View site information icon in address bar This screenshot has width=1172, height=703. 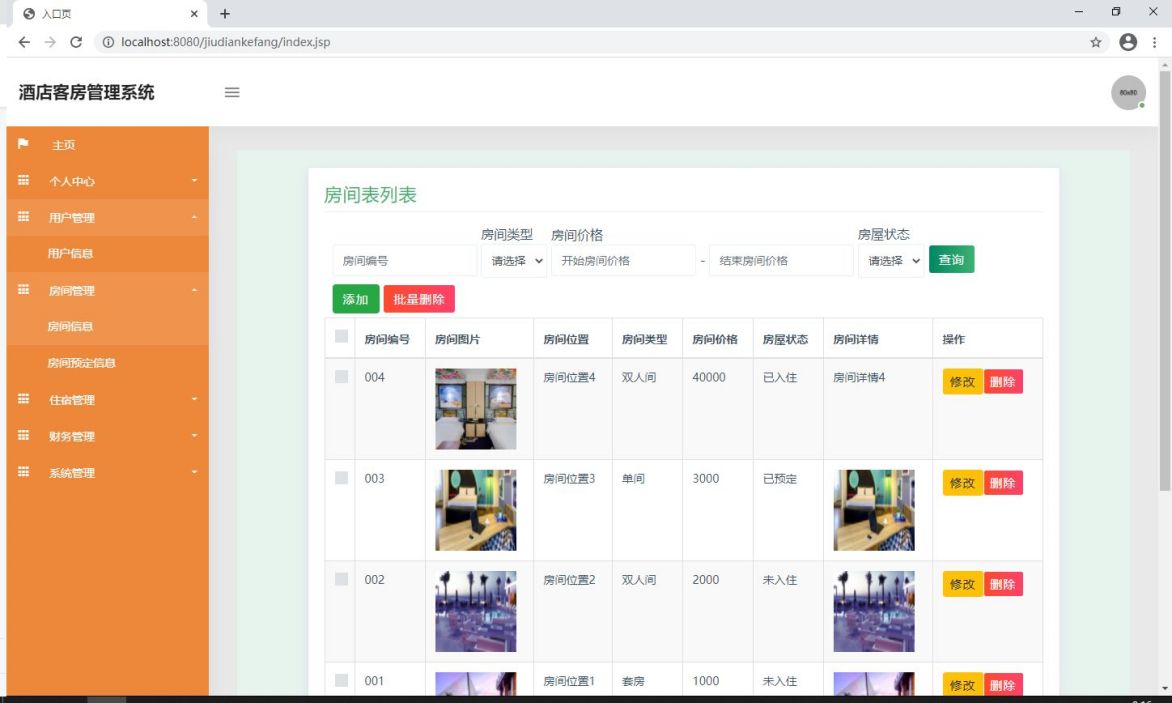point(108,42)
